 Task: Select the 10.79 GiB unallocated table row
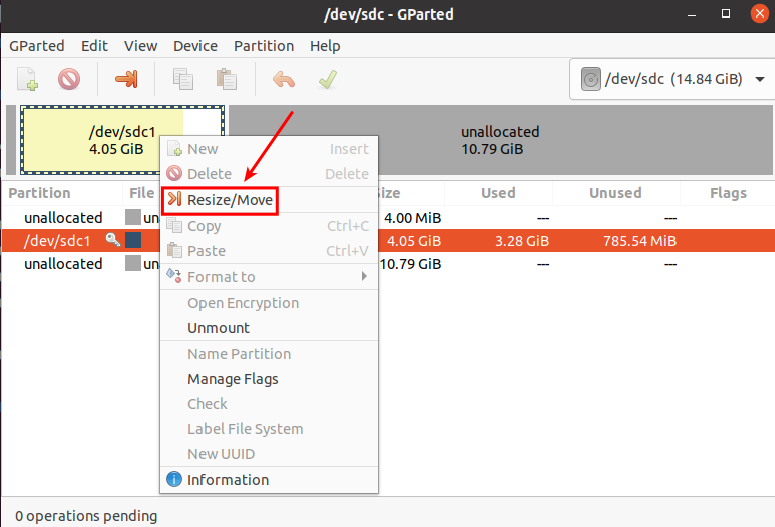pos(388,264)
